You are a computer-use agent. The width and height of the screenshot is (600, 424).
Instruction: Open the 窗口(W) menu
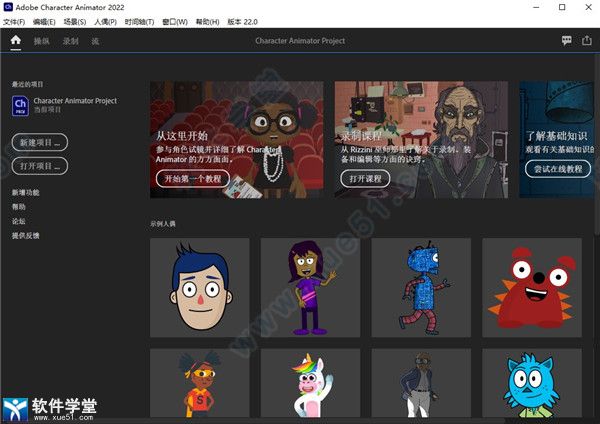coord(175,22)
